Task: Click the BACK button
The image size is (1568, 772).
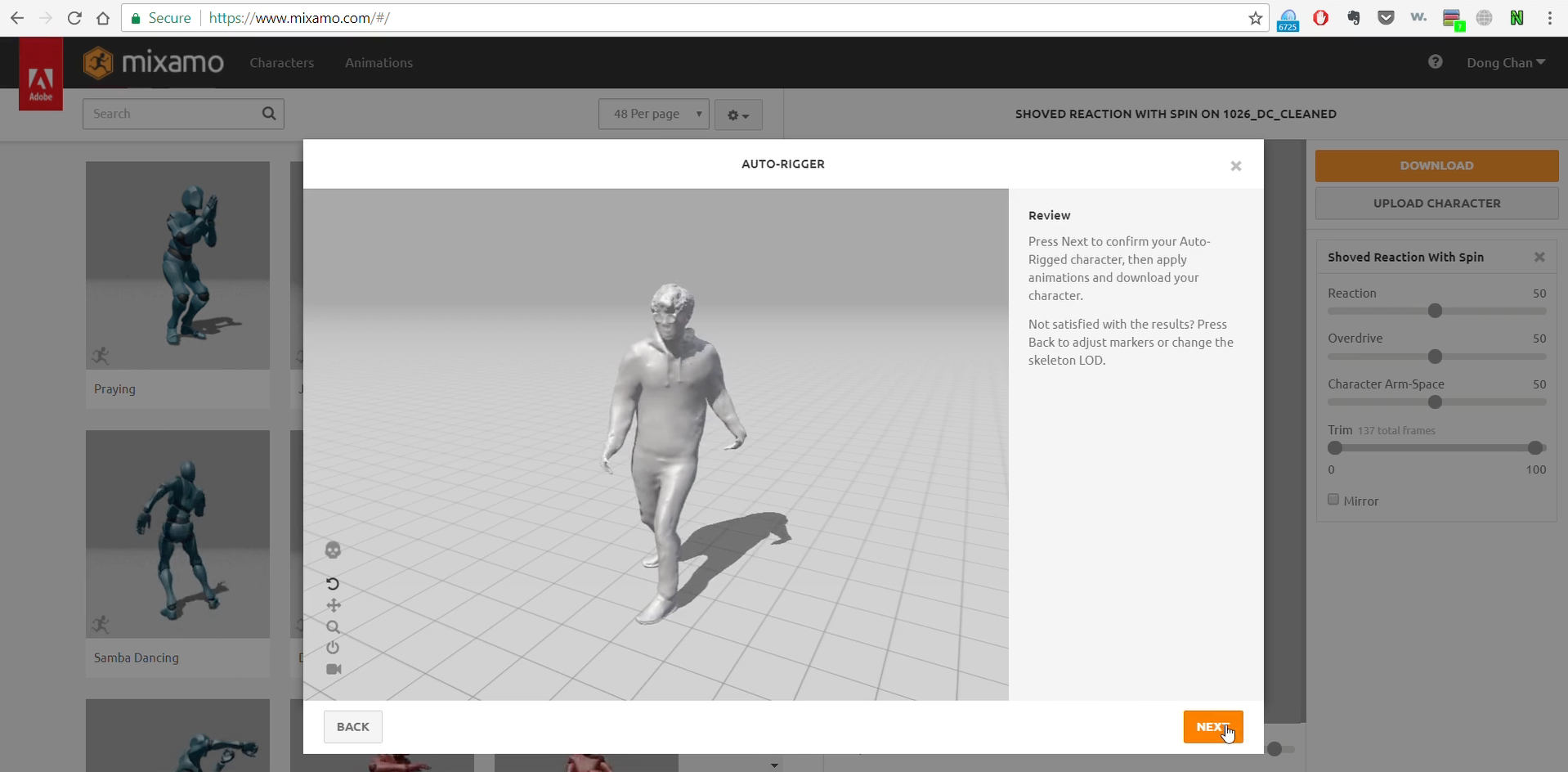Action: 353,727
